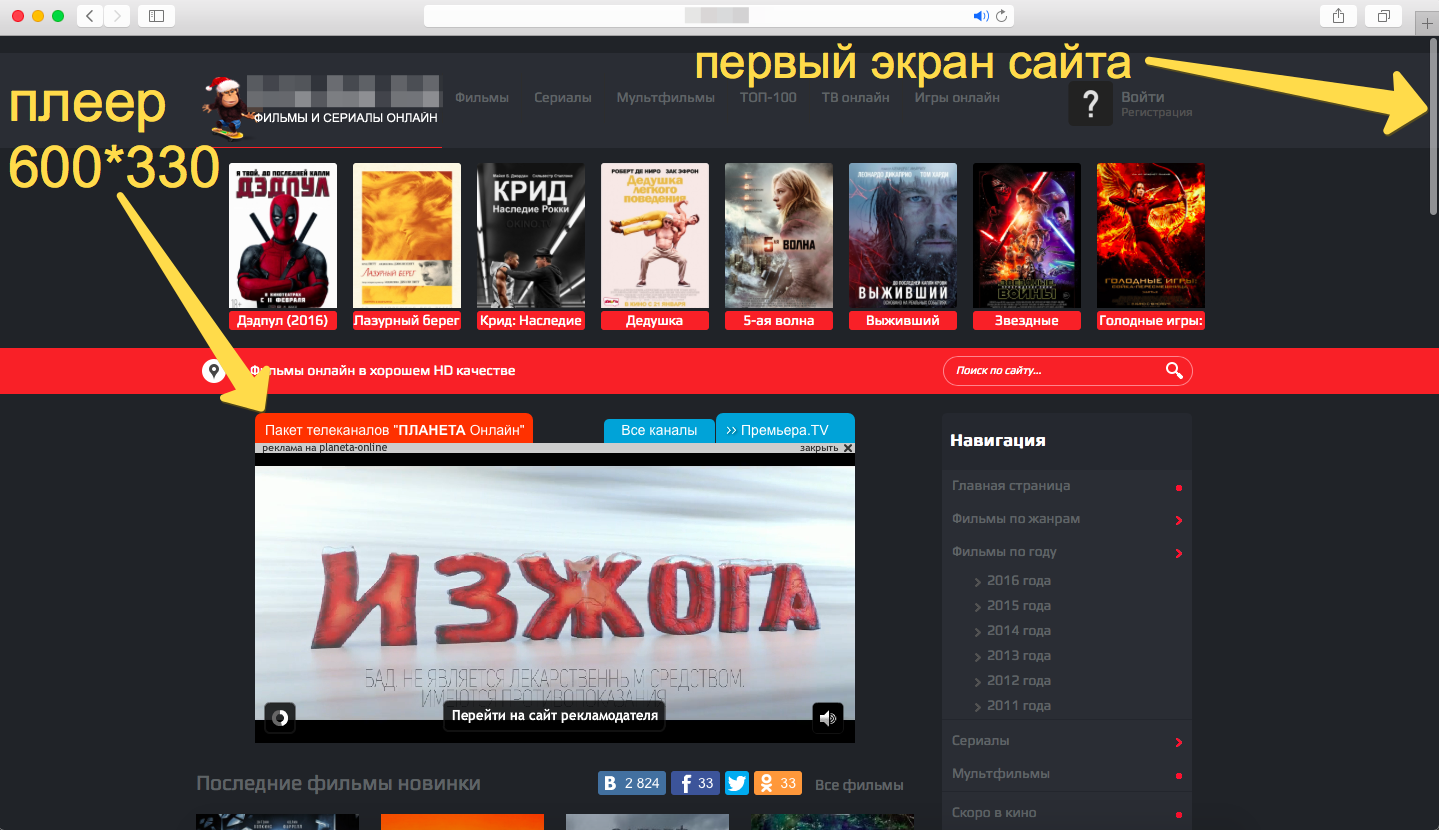Open 5-ая волна poster

779,235
